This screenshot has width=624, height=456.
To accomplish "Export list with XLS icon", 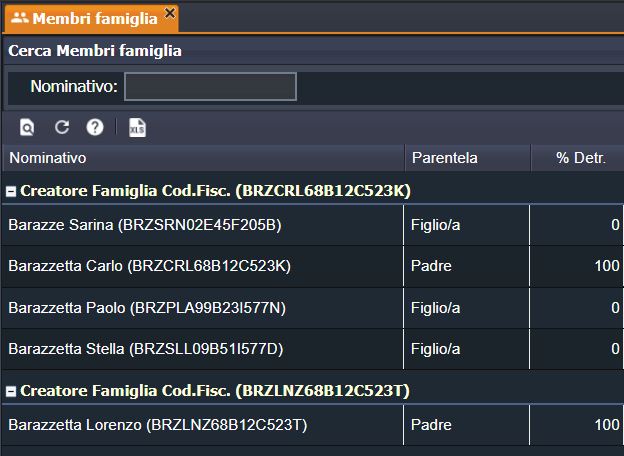I will pyautogui.click(x=137, y=128).
